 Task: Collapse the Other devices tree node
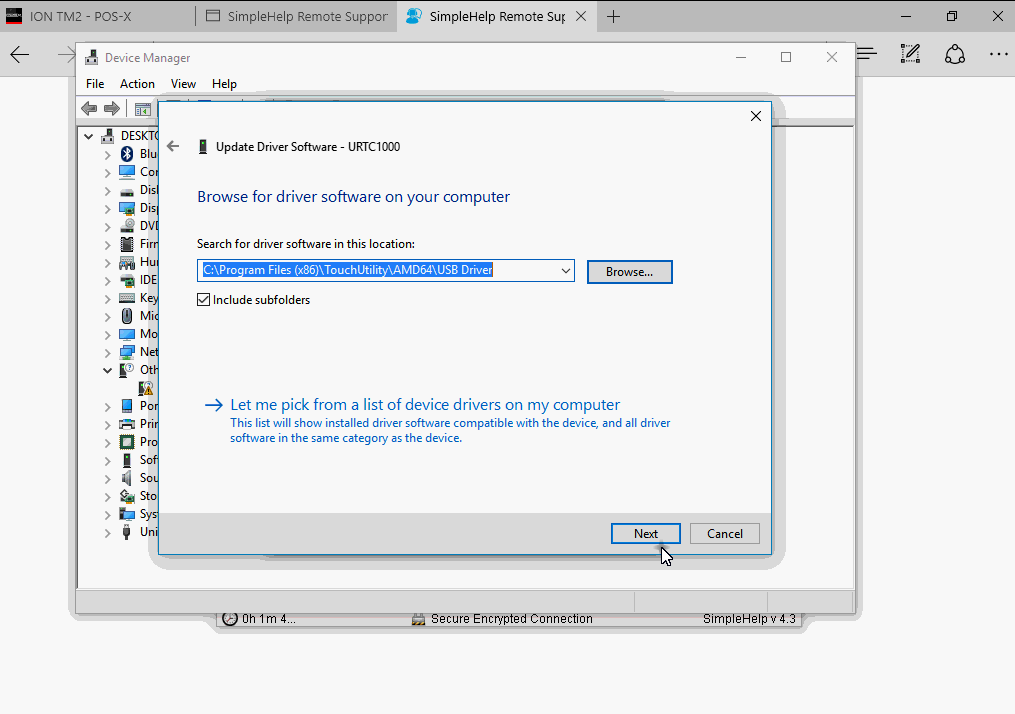pos(108,369)
